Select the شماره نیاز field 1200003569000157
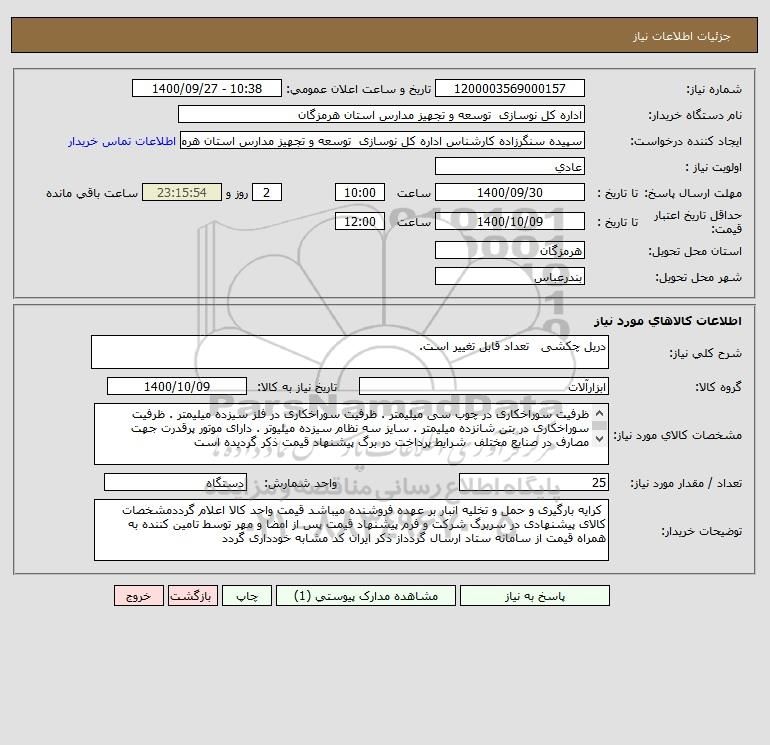Viewport: 770px width, 745px height. tap(510, 88)
